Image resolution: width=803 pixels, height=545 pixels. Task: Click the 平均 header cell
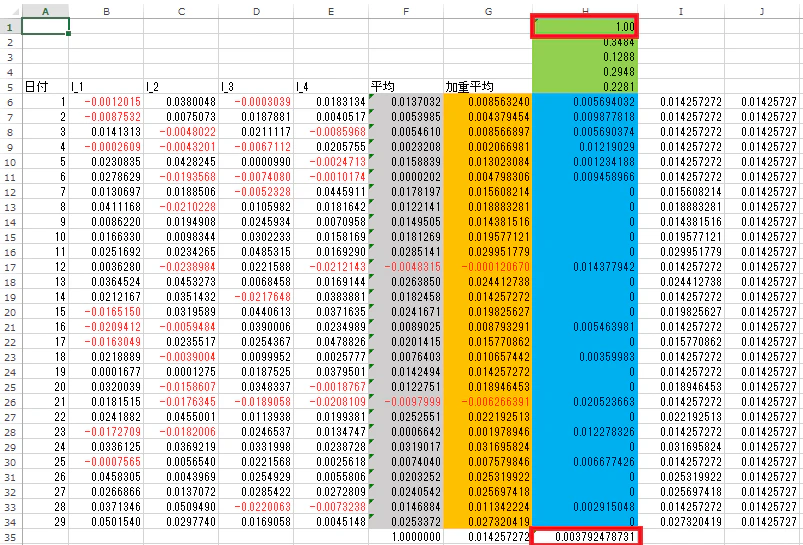click(x=406, y=87)
